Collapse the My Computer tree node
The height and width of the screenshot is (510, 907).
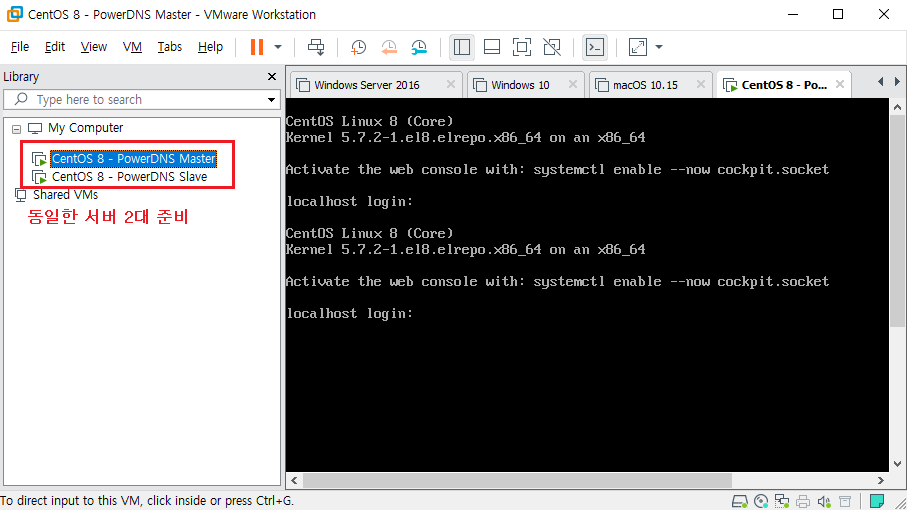point(16,129)
